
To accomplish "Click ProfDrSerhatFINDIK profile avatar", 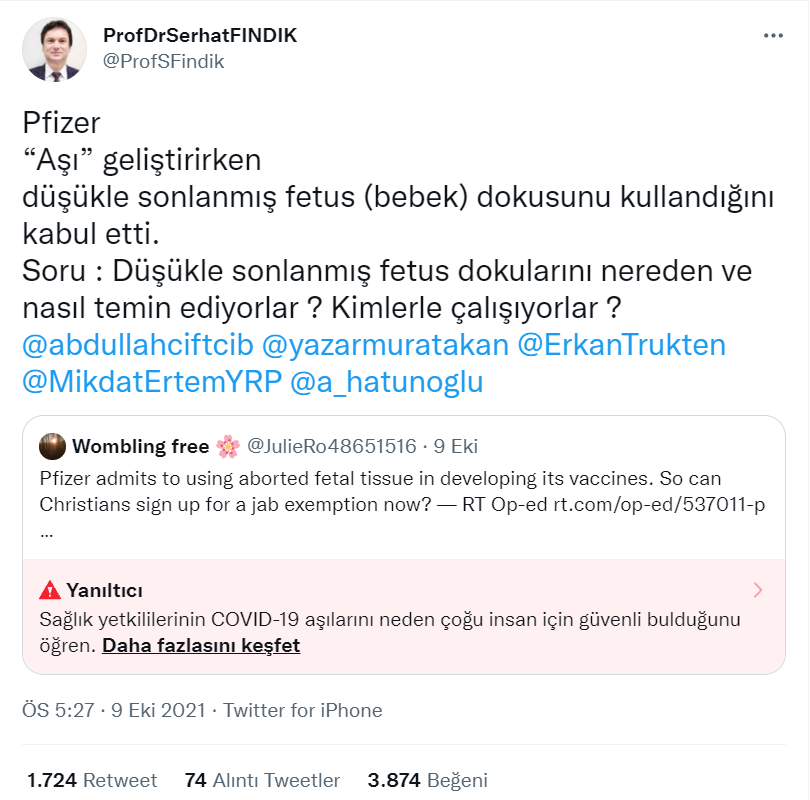I will point(56,48).
